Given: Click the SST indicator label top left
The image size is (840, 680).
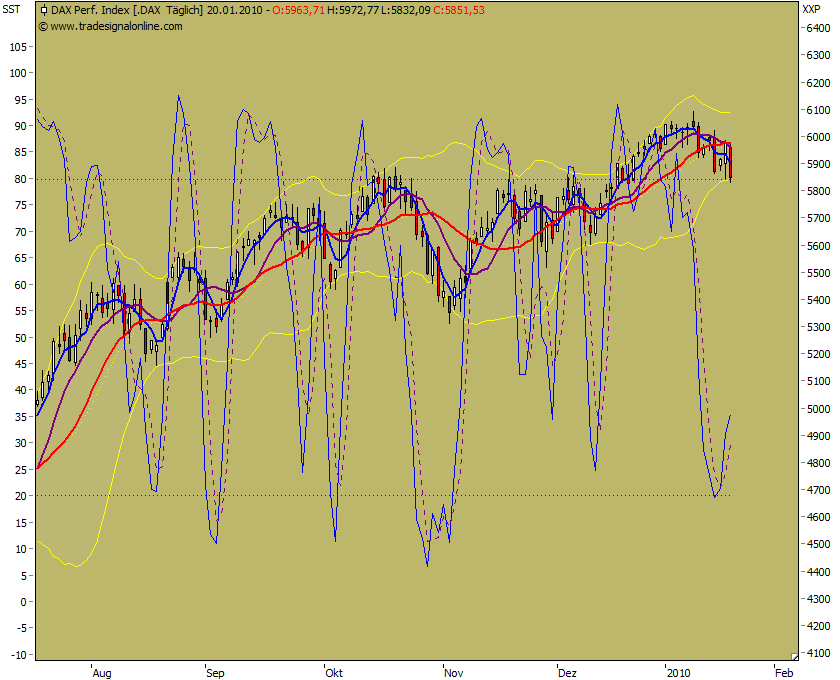Looking at the screenshot, I should (x=12, y=8).
